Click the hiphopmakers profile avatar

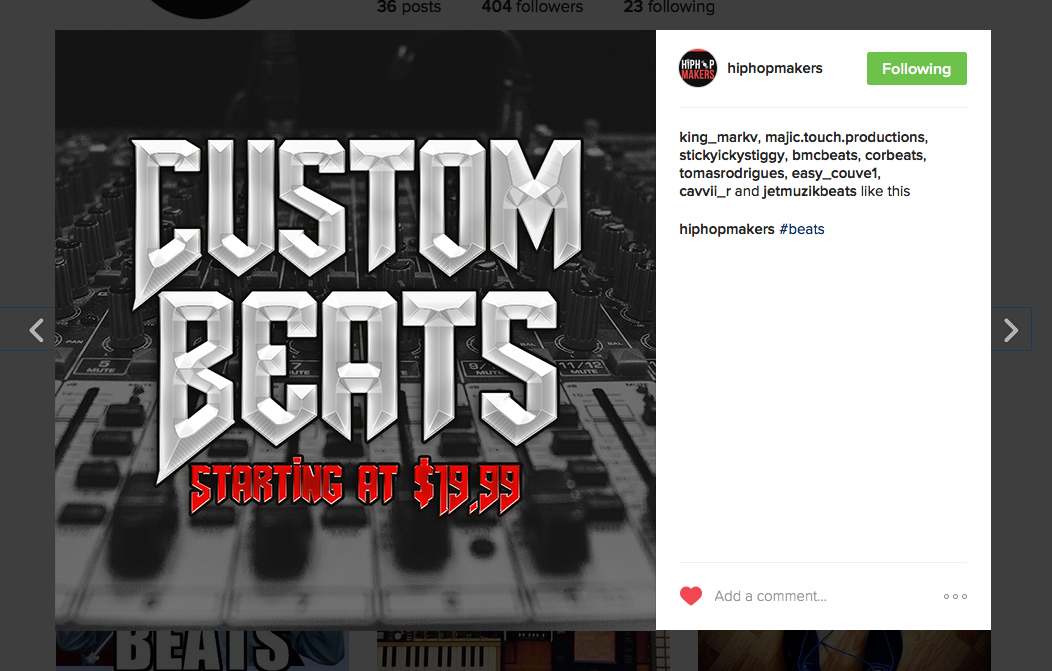[698, 68]
